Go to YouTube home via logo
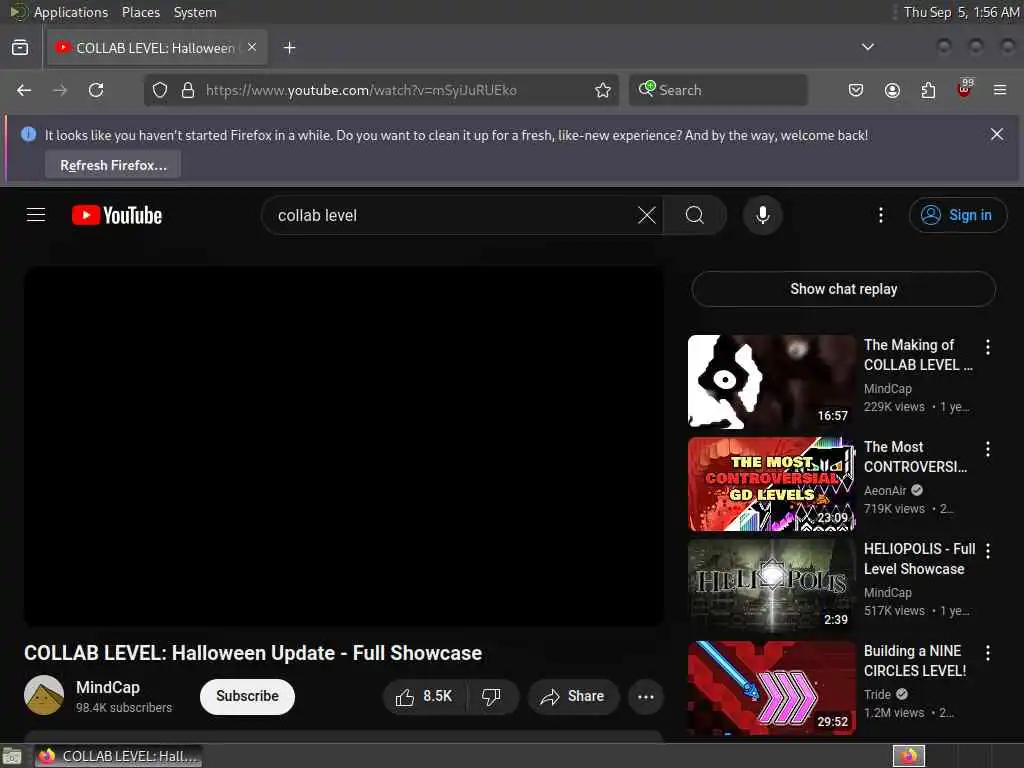 tap(117, 215)
